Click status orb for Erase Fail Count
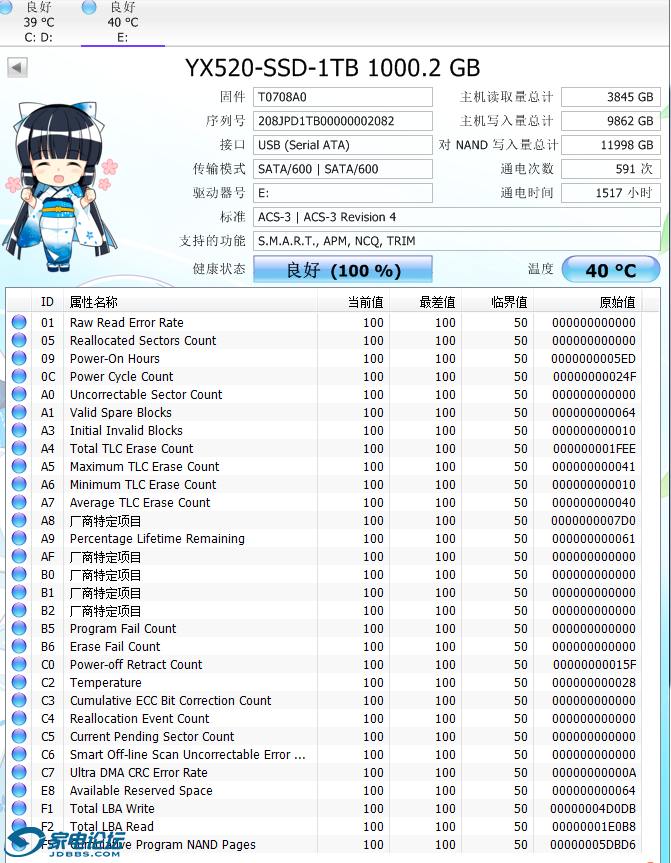 tap(19, 646)
